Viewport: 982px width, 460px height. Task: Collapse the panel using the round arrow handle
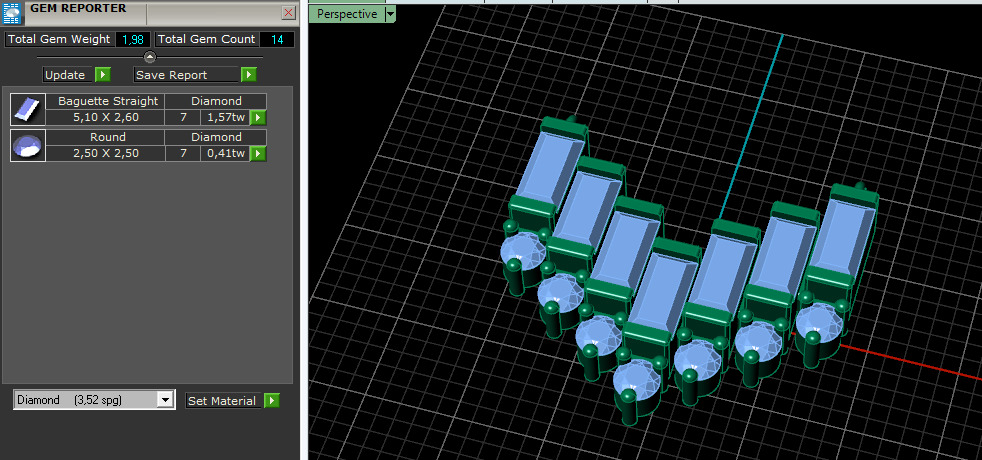pos(150,57)
